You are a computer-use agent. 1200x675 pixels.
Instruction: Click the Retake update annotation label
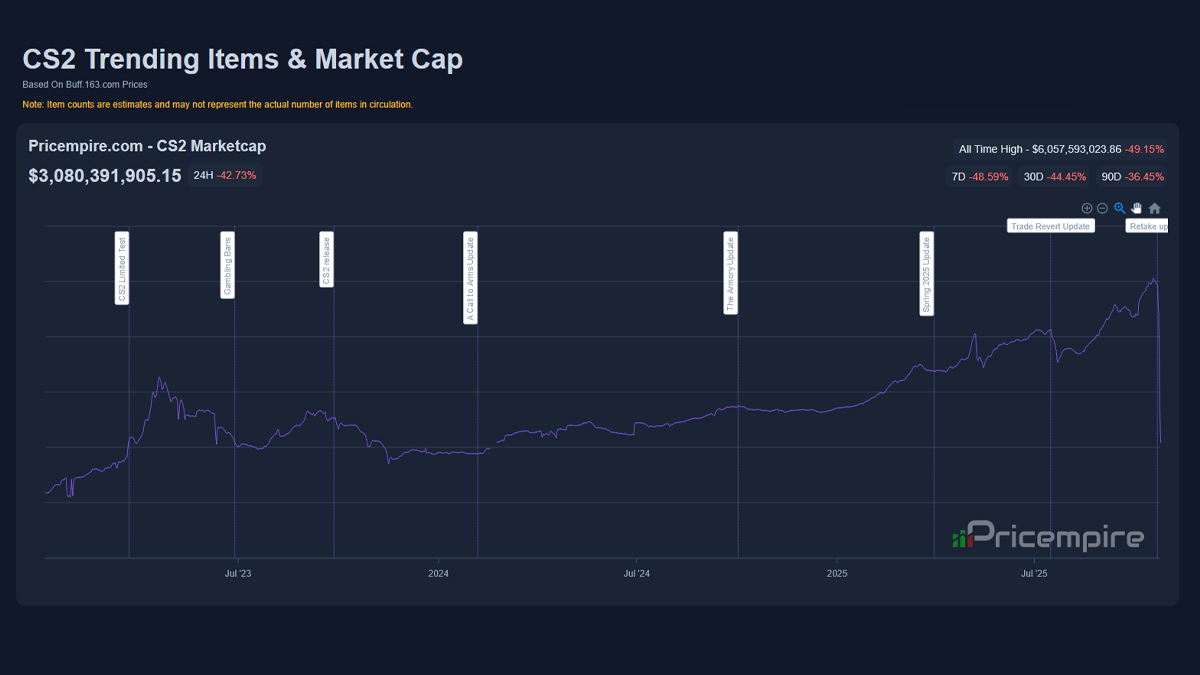1147,226
